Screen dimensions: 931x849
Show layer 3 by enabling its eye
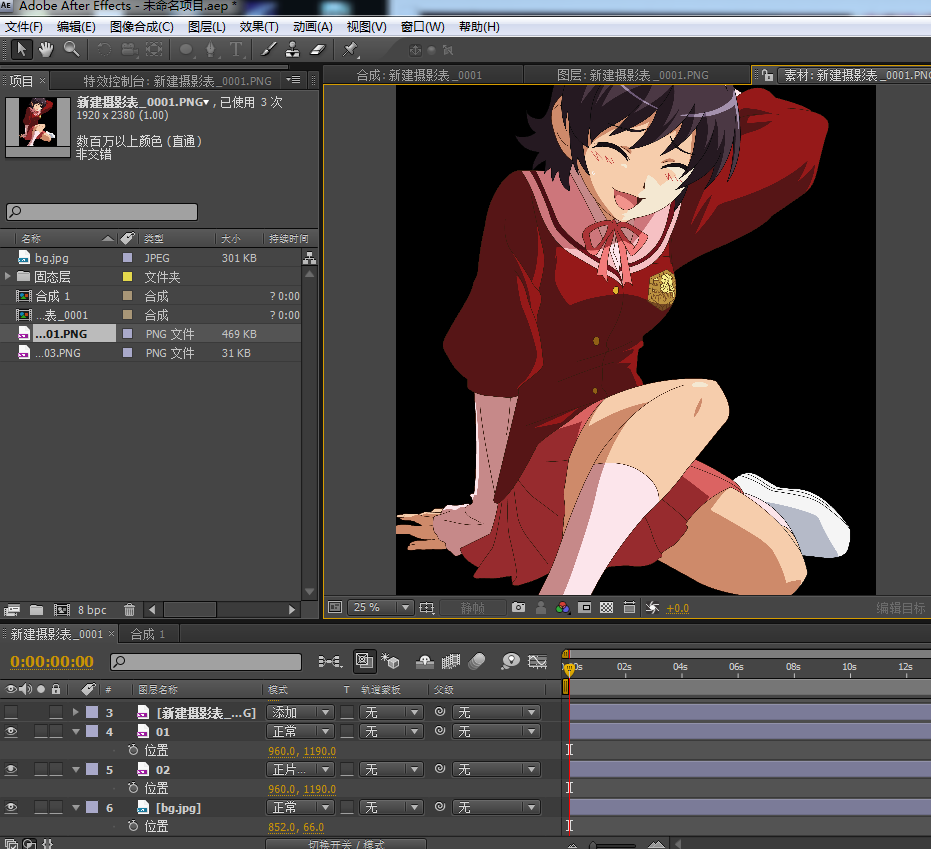11,712
